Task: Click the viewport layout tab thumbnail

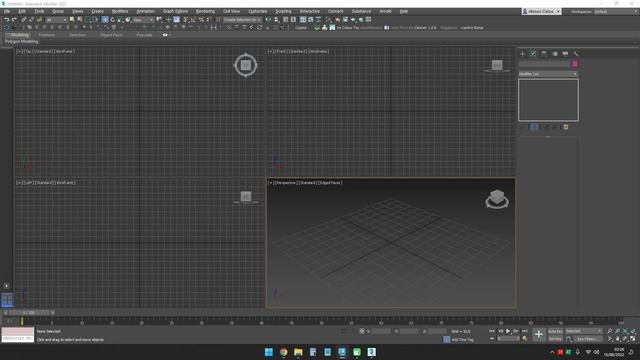Action: coord(7,300)
